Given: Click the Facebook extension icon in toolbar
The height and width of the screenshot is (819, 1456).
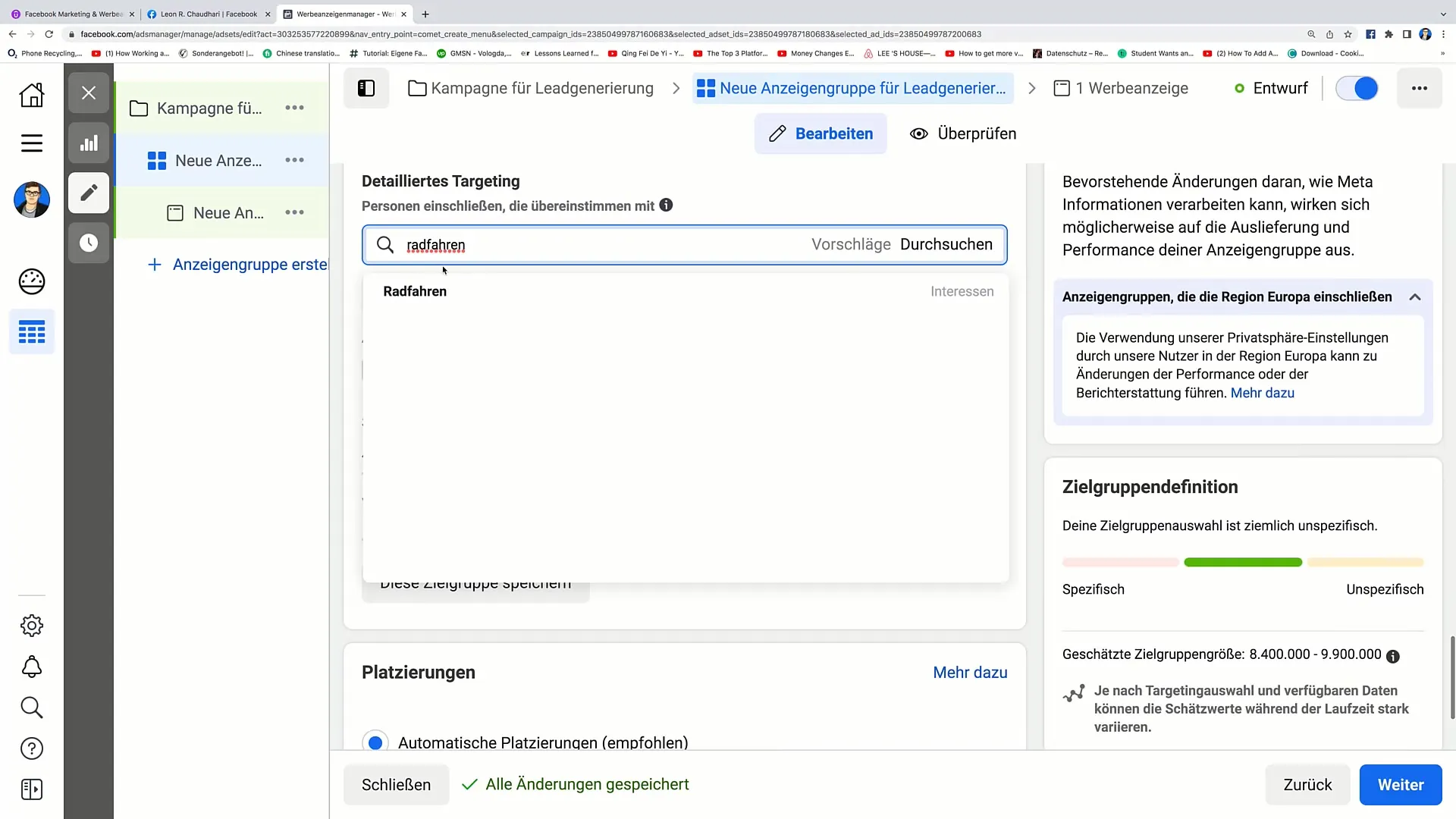Looking at the screenshot, I should (x=1370, y=34).
